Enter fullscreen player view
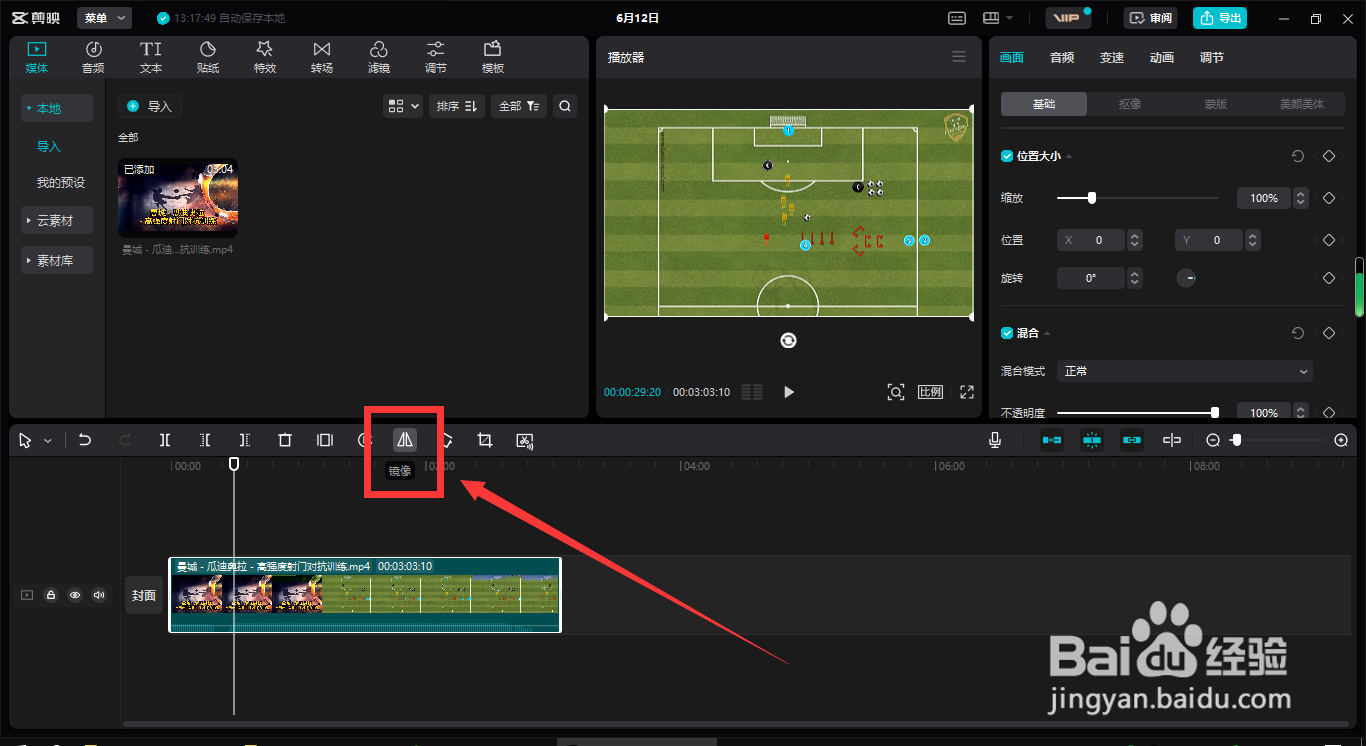 (967, 392)
